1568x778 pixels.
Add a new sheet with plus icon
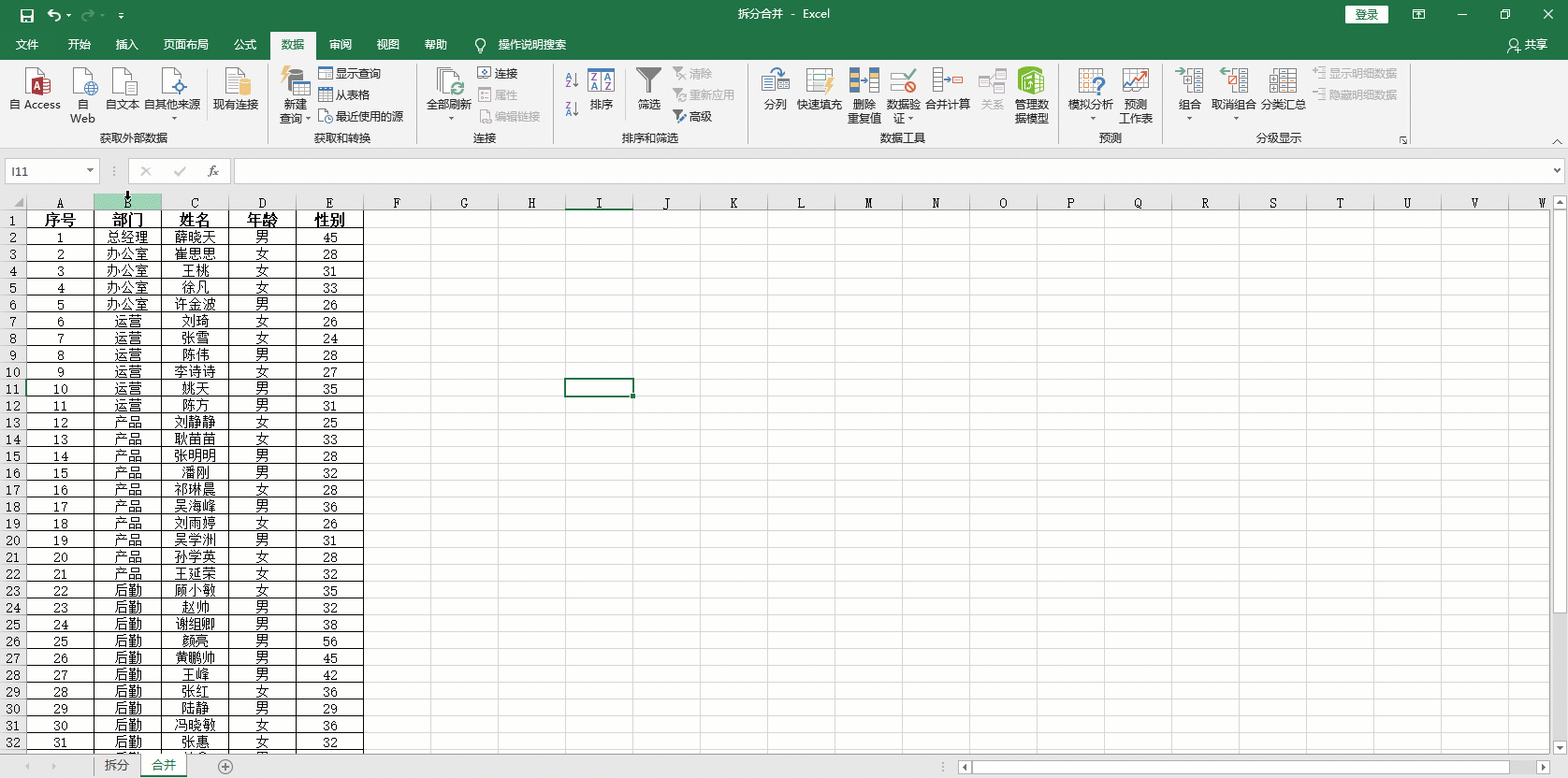(x=225, y=766)
